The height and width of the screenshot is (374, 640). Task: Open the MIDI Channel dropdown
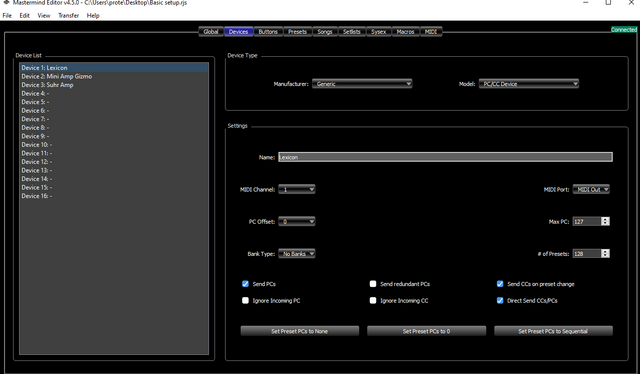pos(297,189)
